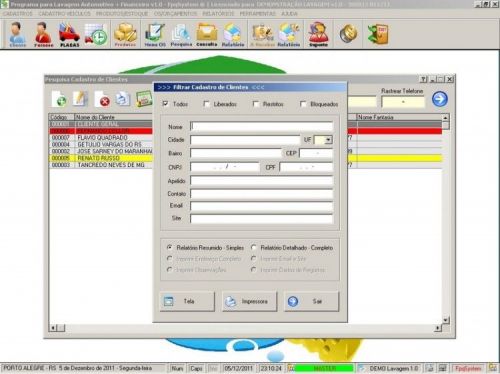Open the UF state dropdown
The image size is (500, 374).
(328, 140)
